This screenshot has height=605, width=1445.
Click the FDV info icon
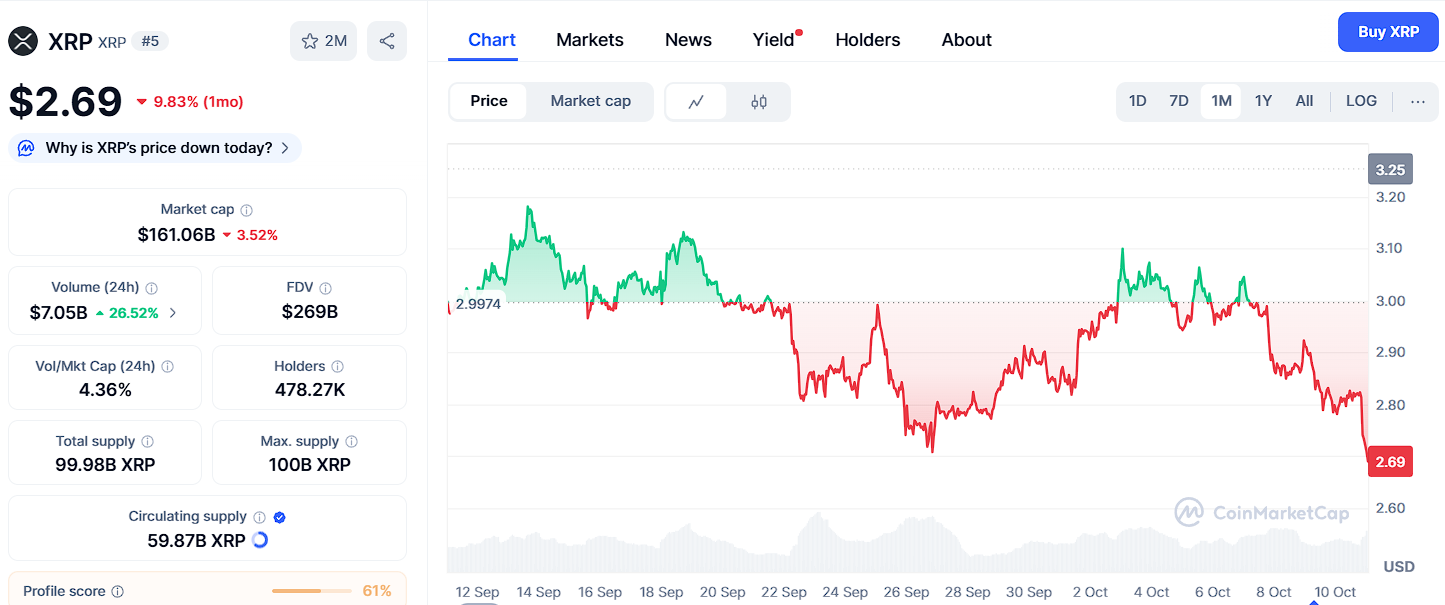point(326,288)
